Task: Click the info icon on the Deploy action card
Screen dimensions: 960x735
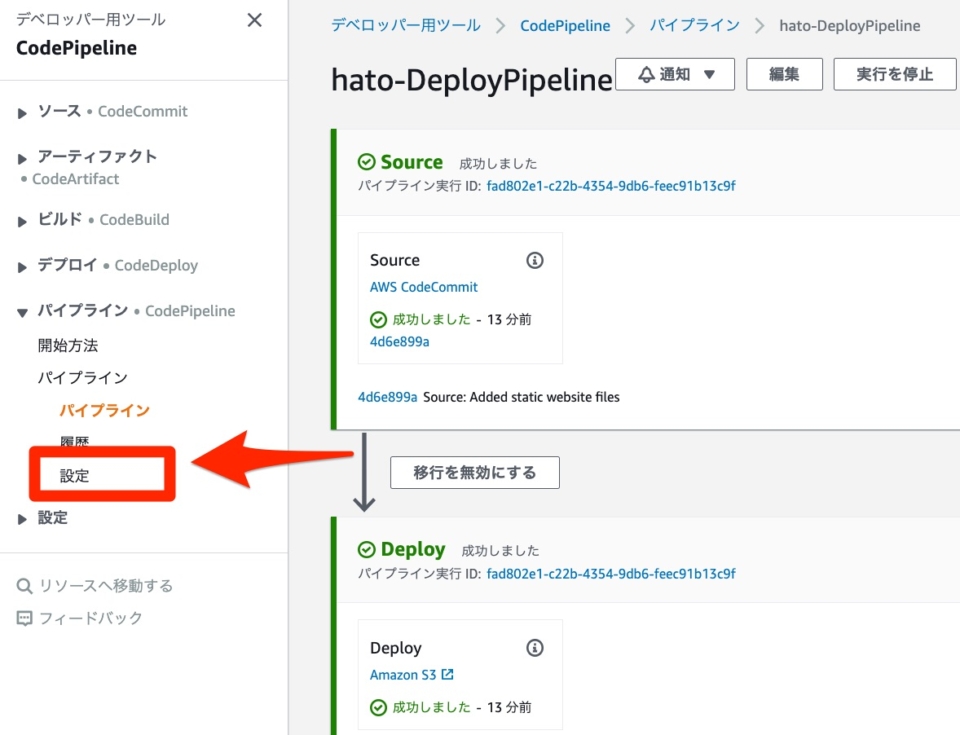Action: click(x=534, y=648)
